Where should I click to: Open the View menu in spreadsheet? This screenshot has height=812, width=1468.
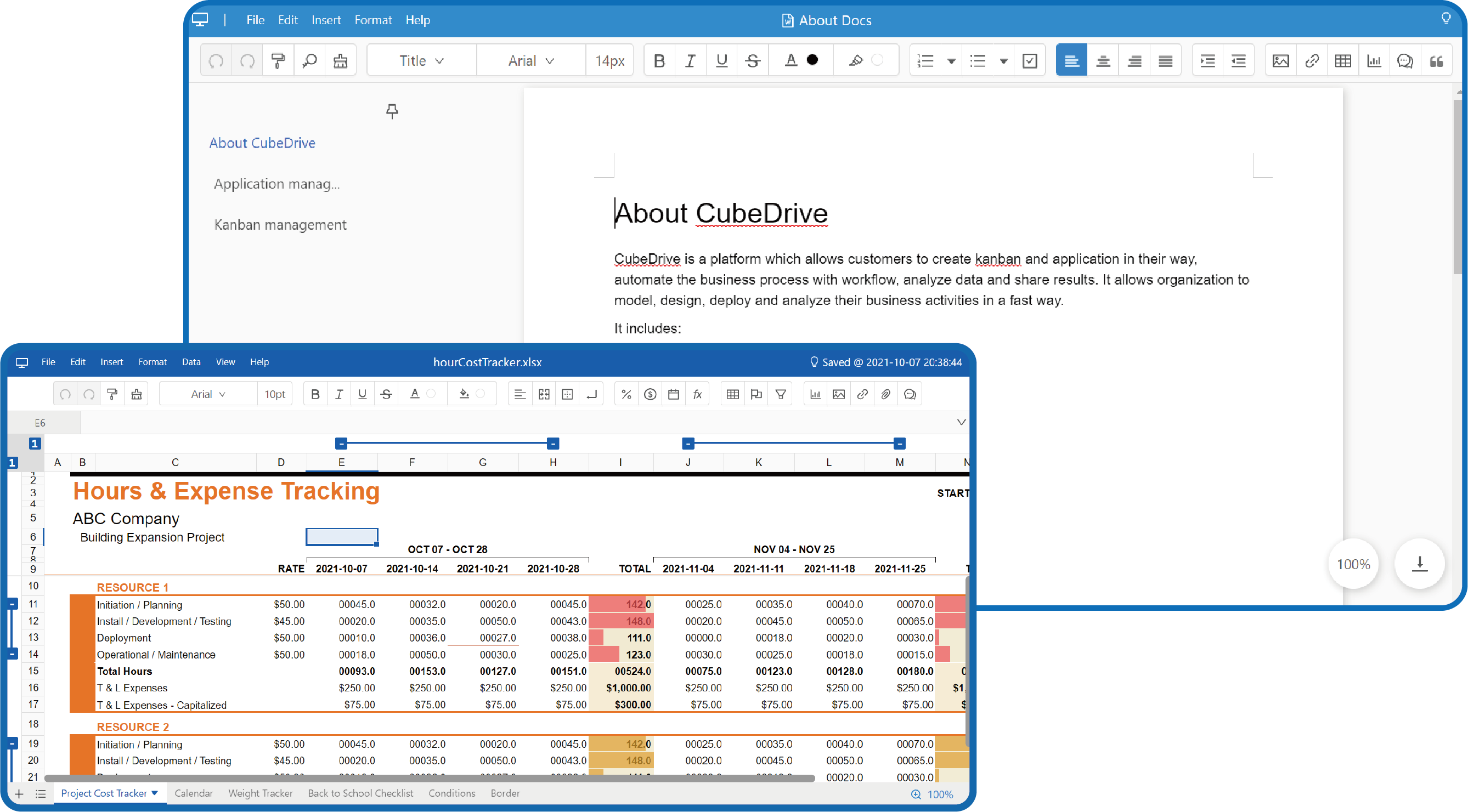click(225, 362)
